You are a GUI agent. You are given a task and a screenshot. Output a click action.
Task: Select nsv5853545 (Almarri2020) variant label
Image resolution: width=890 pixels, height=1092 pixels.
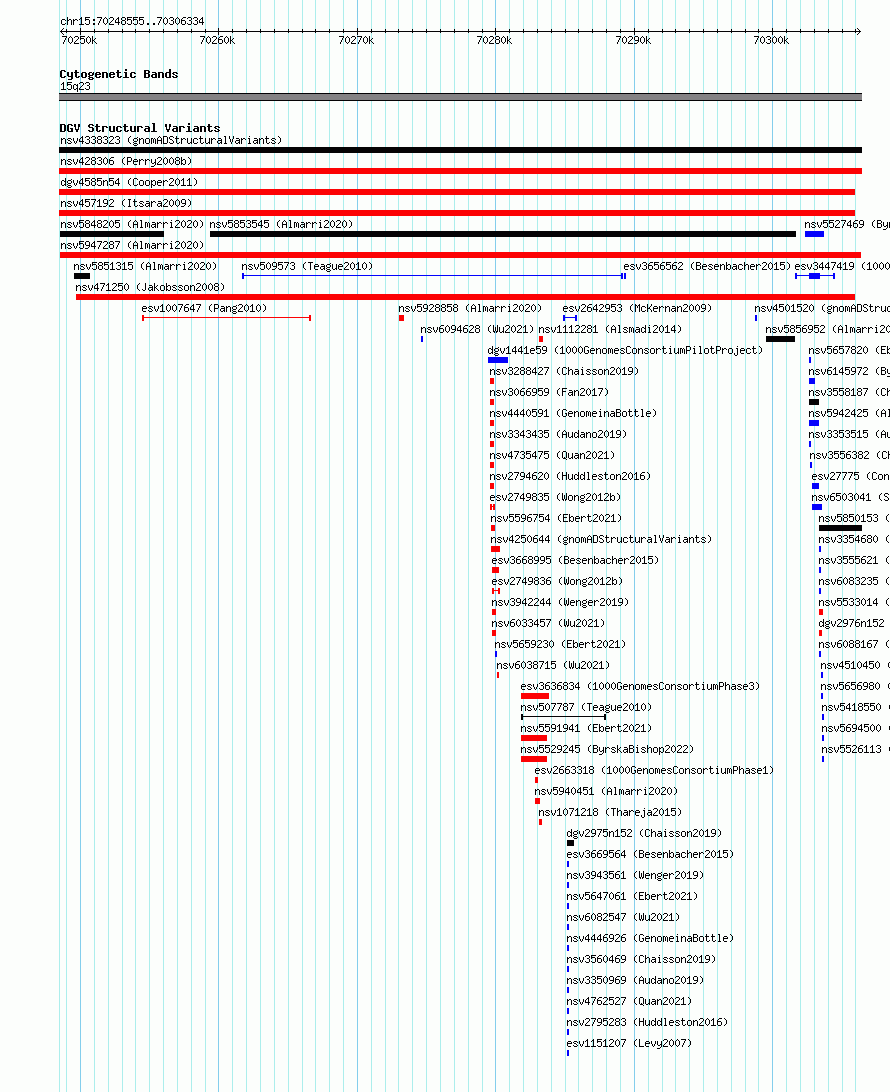pos(281,224)
